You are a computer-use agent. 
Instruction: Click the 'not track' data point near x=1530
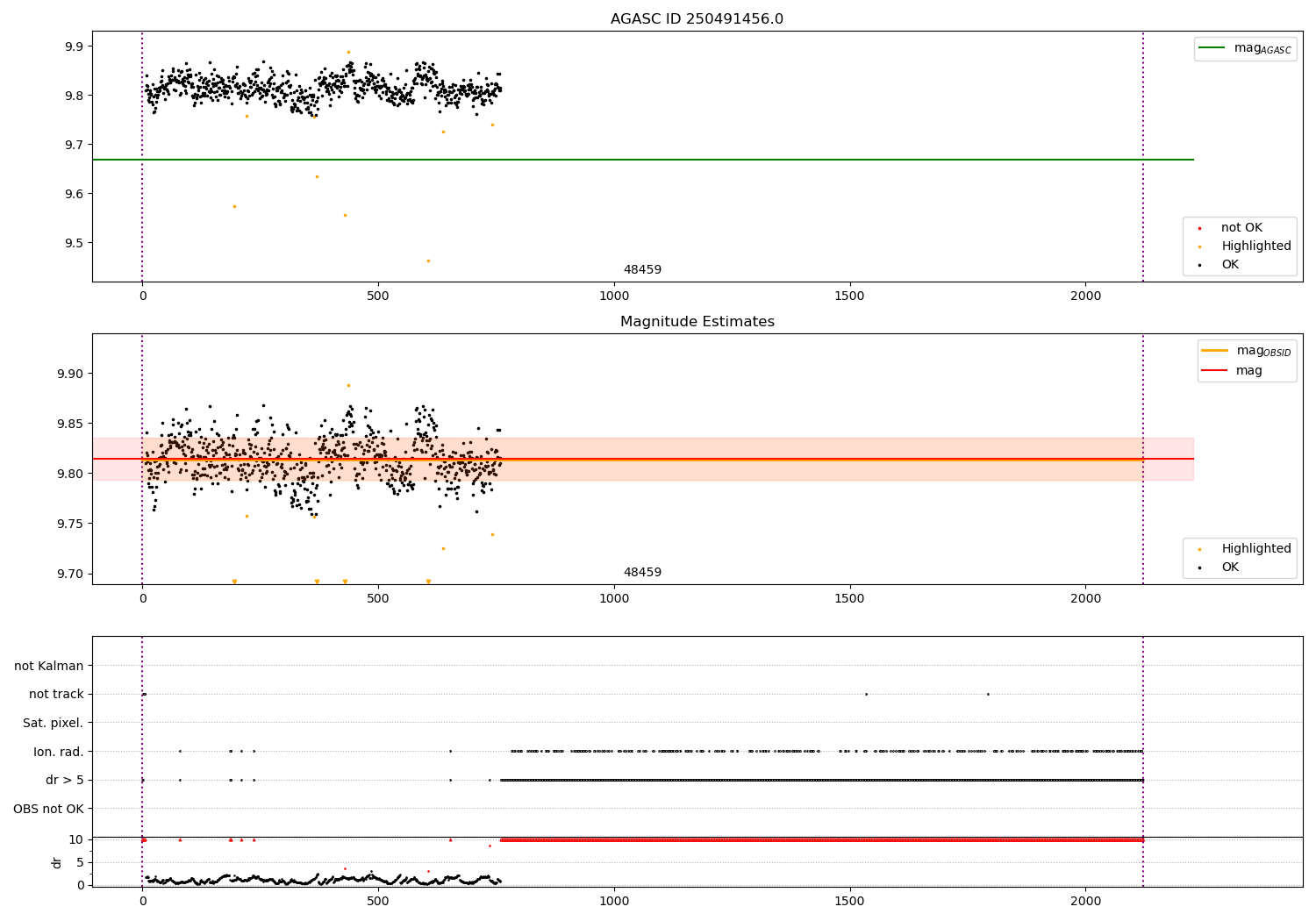(866, 694)
